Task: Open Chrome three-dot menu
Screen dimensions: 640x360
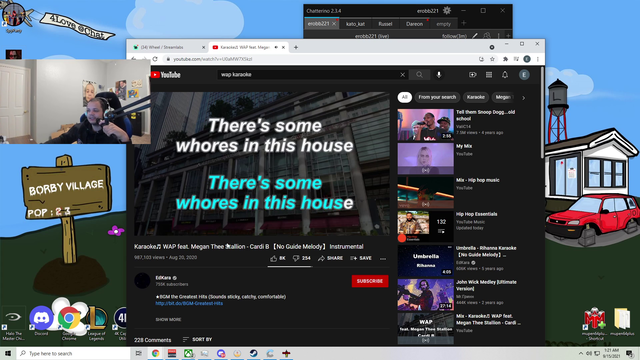Action: tap(538, 59)
